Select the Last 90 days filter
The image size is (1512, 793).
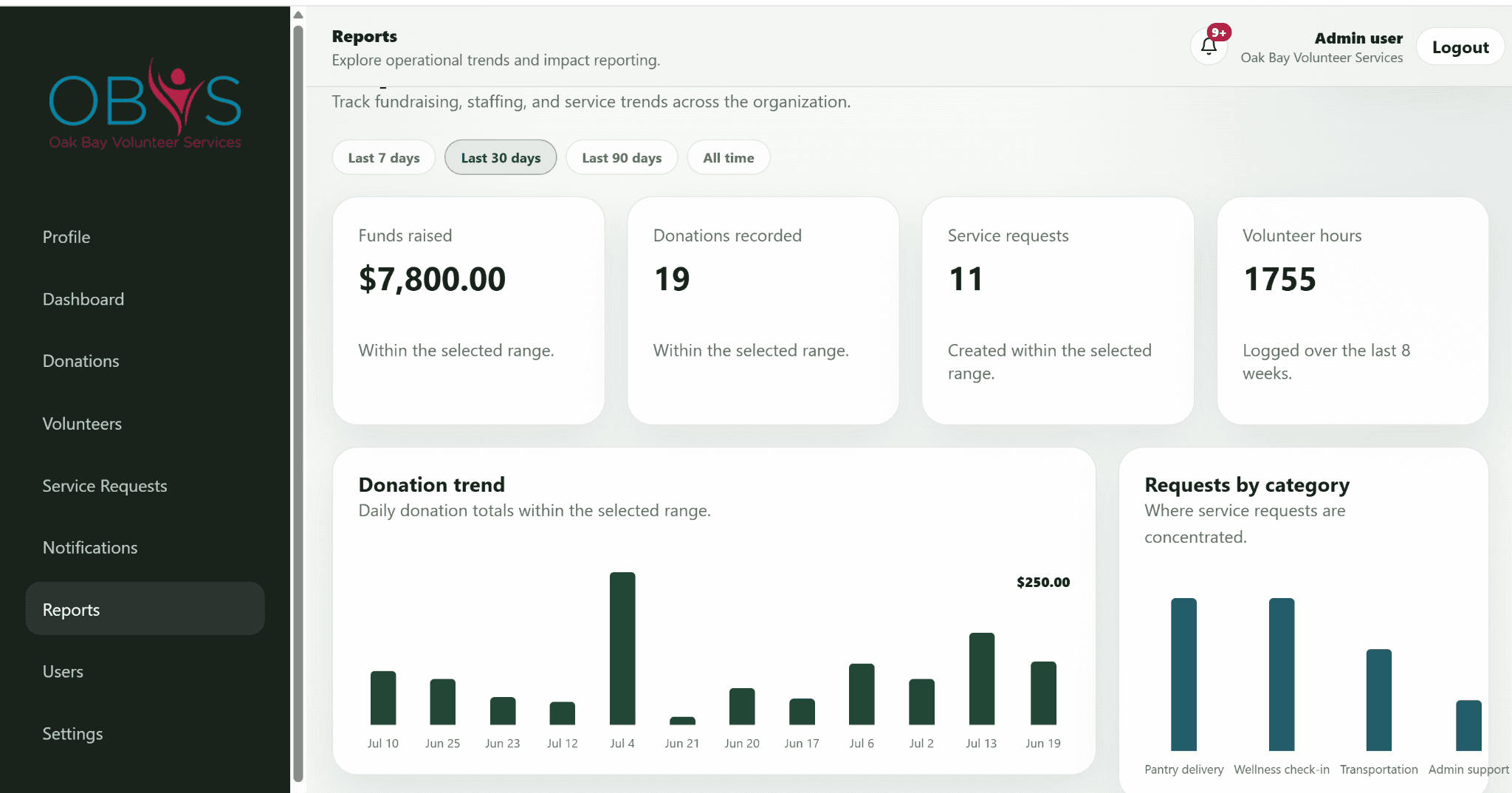tap(622, 158)
